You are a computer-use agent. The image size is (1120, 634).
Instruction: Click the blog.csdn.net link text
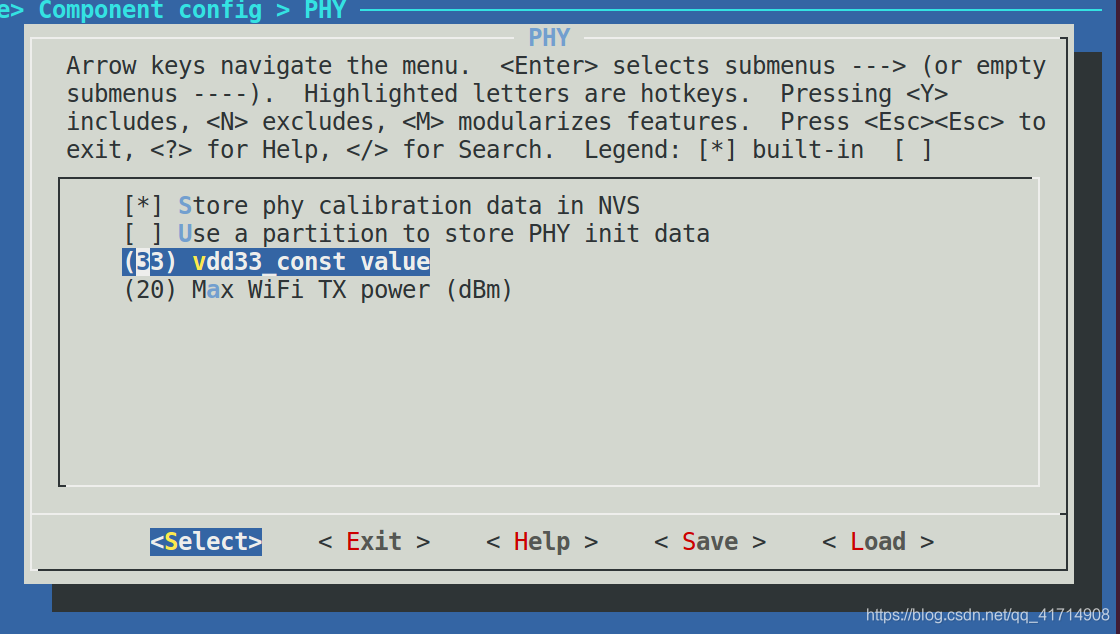coord(988,615)
